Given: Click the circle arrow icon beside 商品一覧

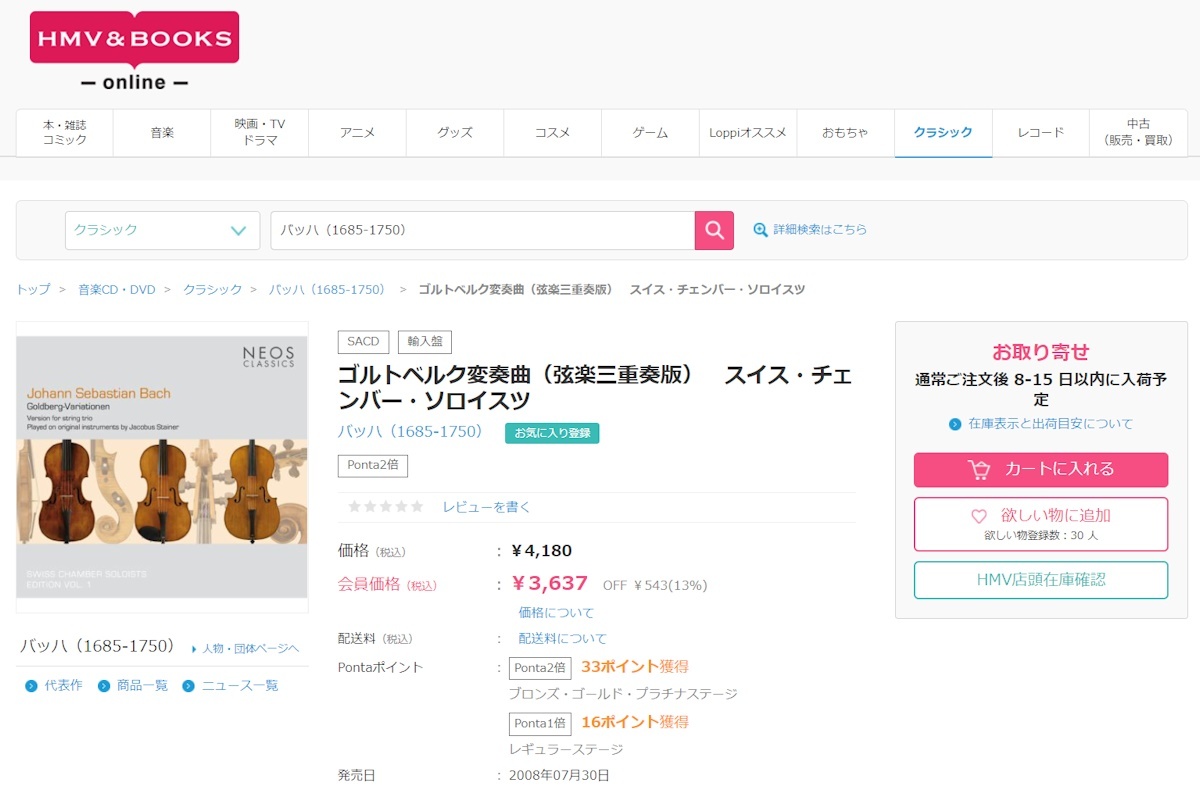Looking at the screenshot, I should [104, 686].
